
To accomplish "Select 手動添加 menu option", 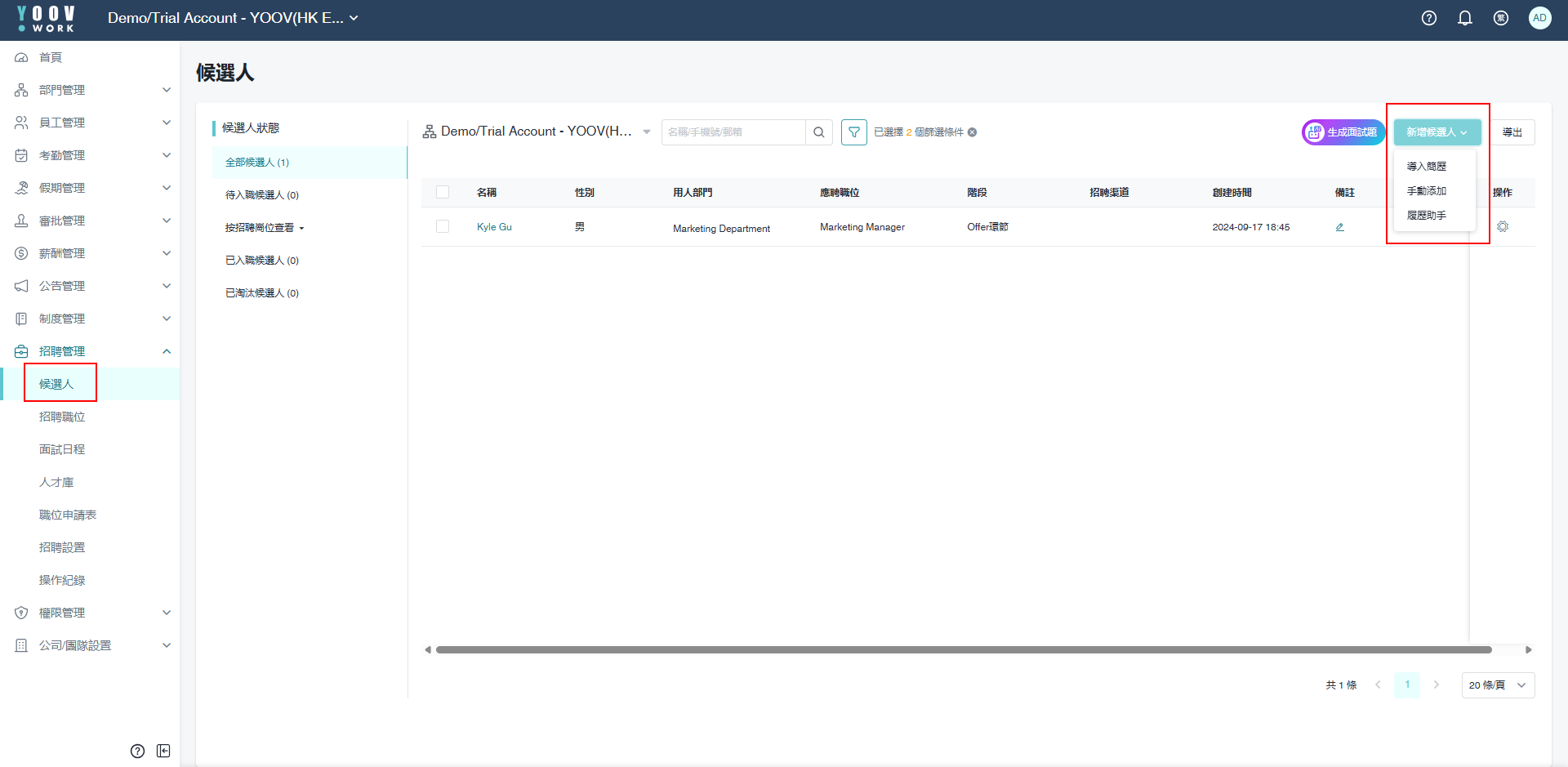I will click(1426, 191).
